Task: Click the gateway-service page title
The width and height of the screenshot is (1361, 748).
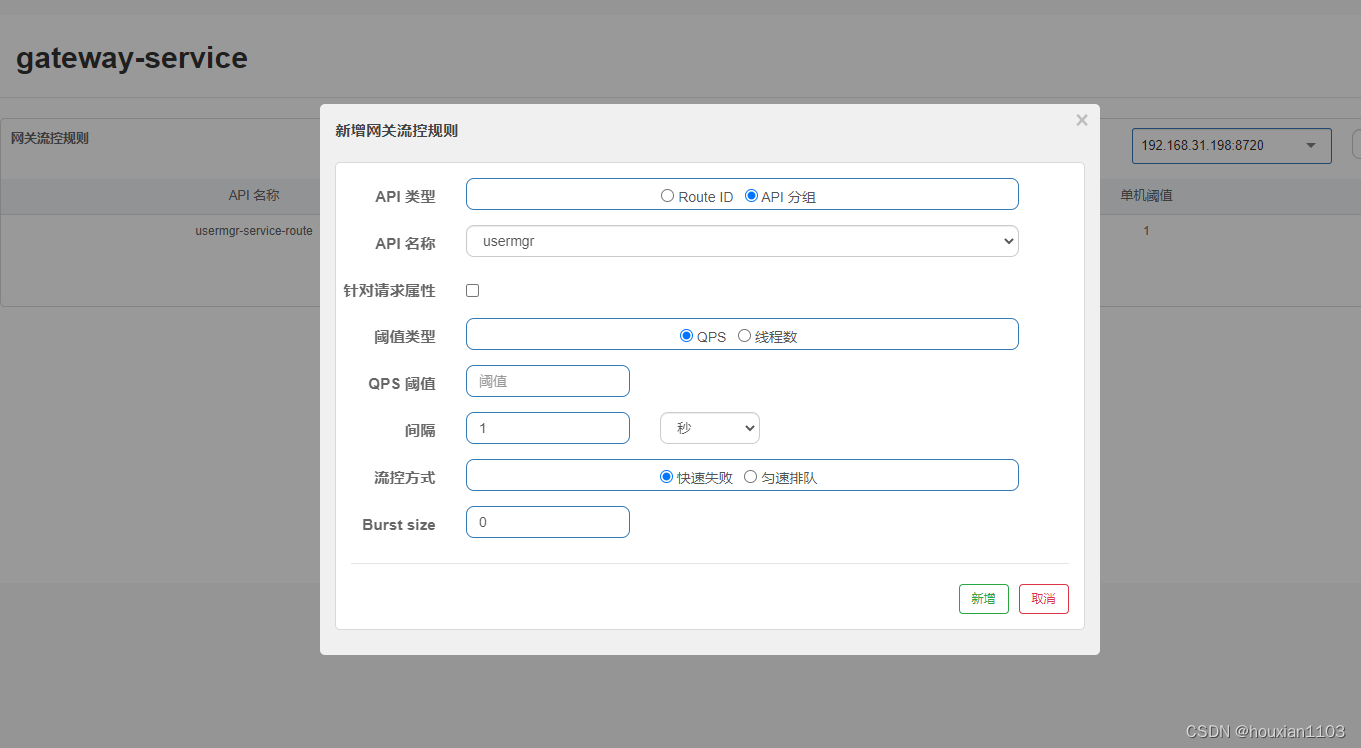Action: click(132, 58)
